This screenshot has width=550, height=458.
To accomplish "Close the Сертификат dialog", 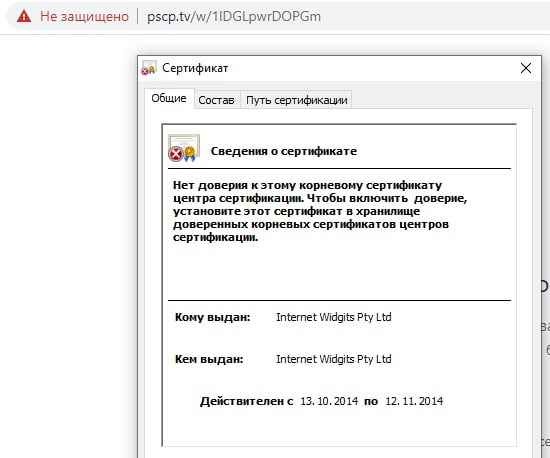I will [525, 68].
